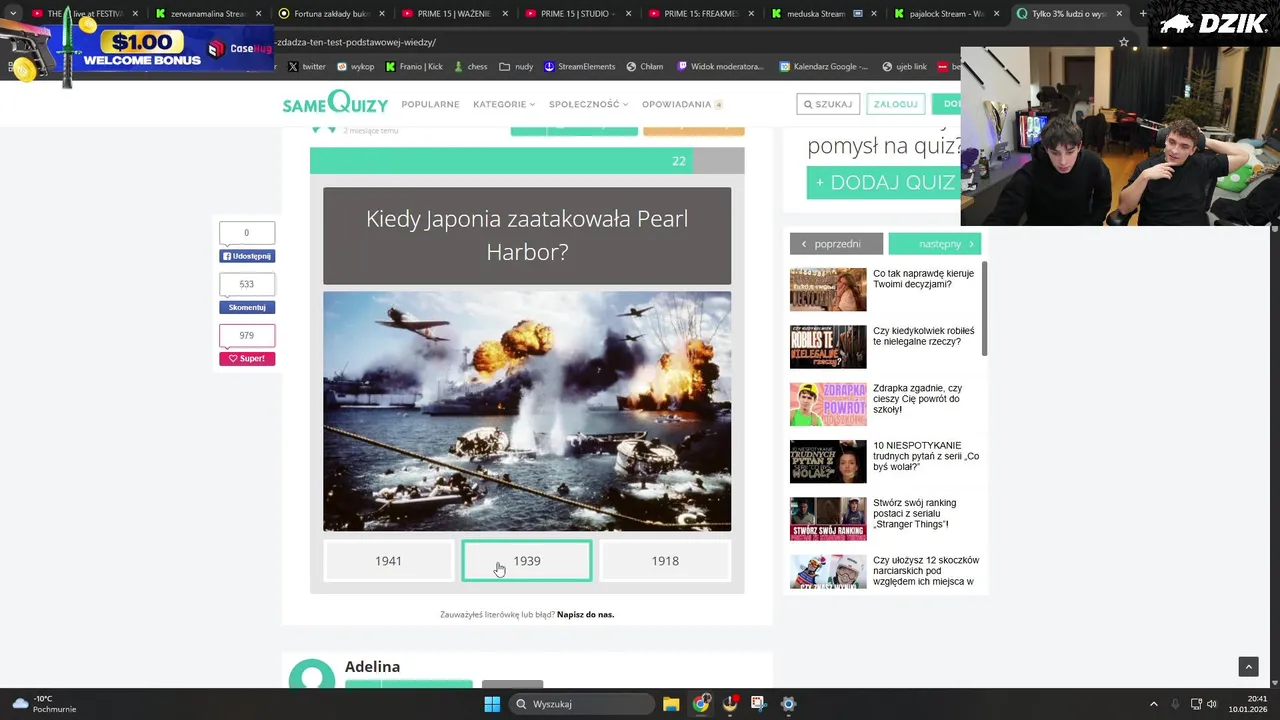
Task: Click the Super! heart button
Action: tap(247, 358)
